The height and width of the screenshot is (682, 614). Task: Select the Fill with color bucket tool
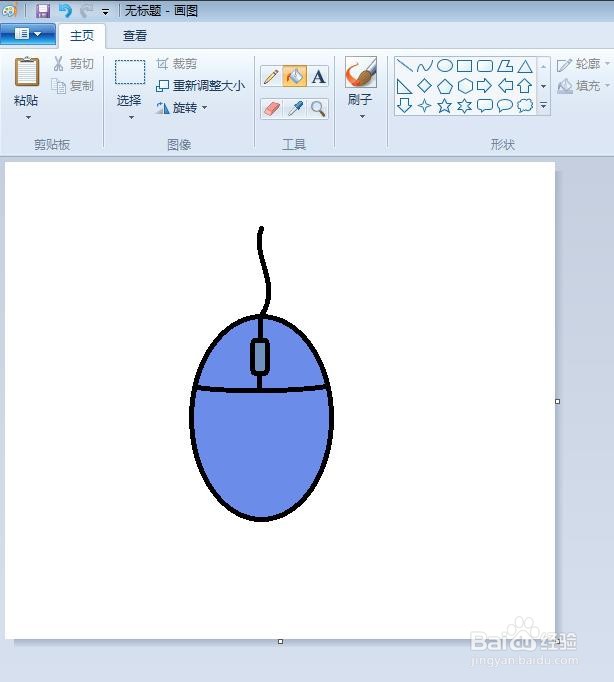pos(294,77)
